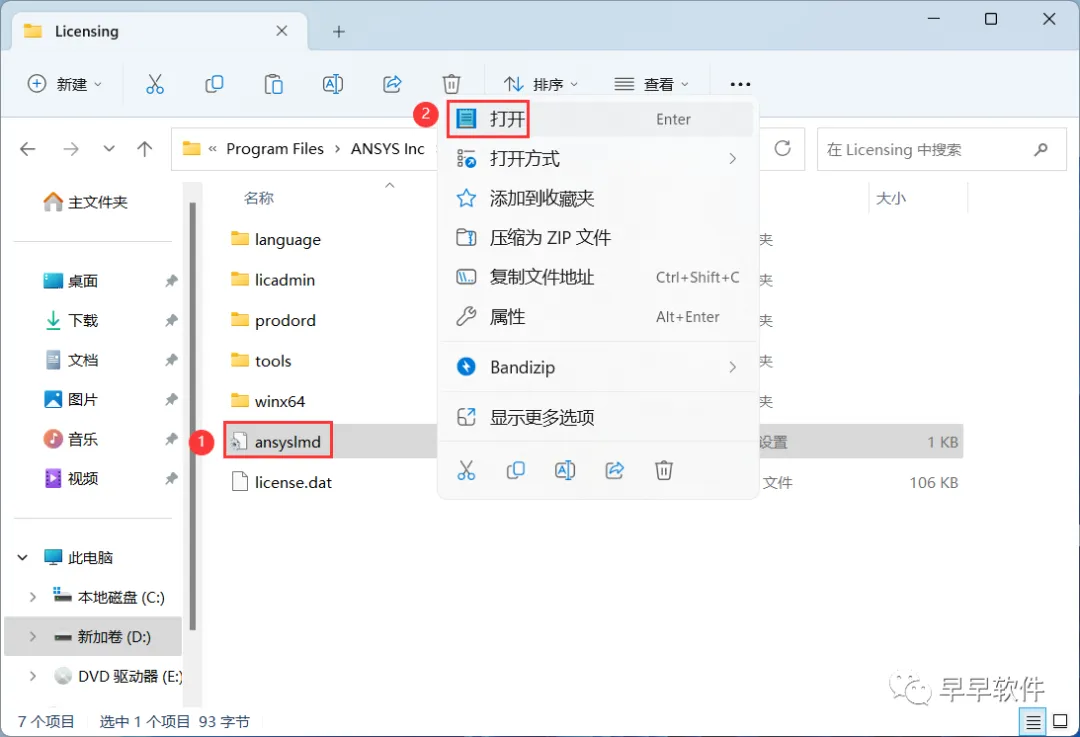The width and height of the screenshot is (1080, 737).
Task: Click the overflow chevron at the start of the address path
Action: tap(213, 149)
